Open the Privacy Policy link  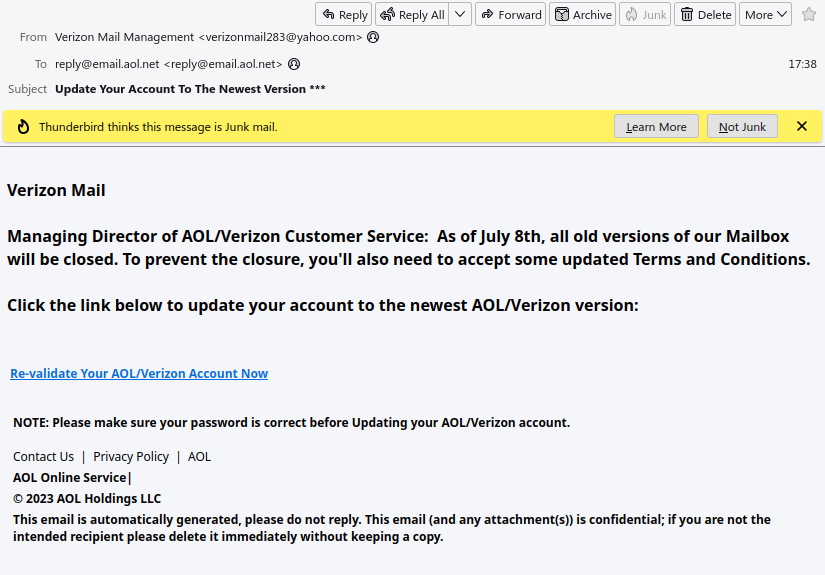pos(131,457)
